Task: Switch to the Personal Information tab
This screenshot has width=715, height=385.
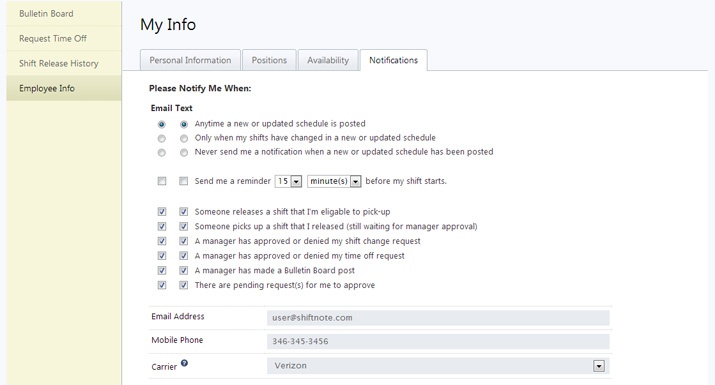Action: pos(190,60)
